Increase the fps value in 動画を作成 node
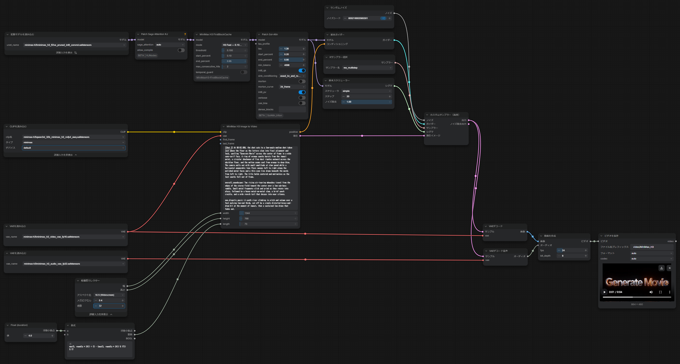Image resolution: width=680 pixels, height=364 pixels. click(585, 250)
